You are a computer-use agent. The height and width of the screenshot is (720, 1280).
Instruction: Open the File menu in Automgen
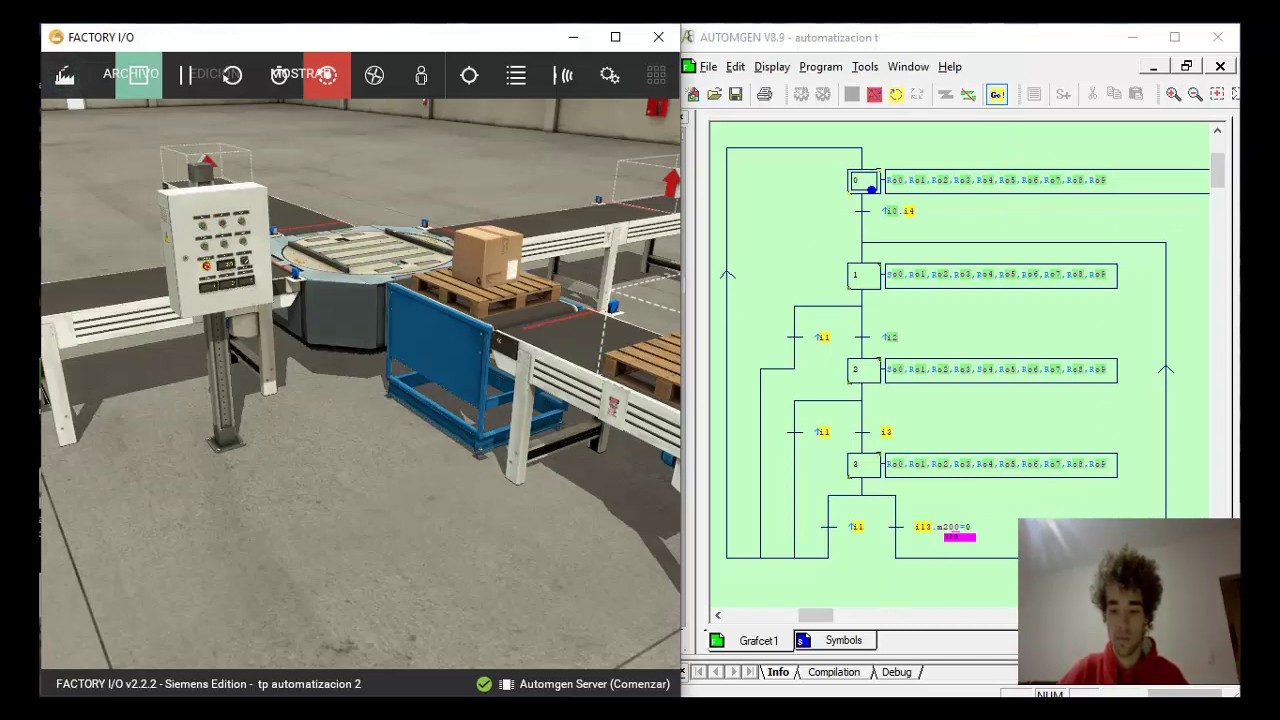pyautogui.click(x=708, y=67)
